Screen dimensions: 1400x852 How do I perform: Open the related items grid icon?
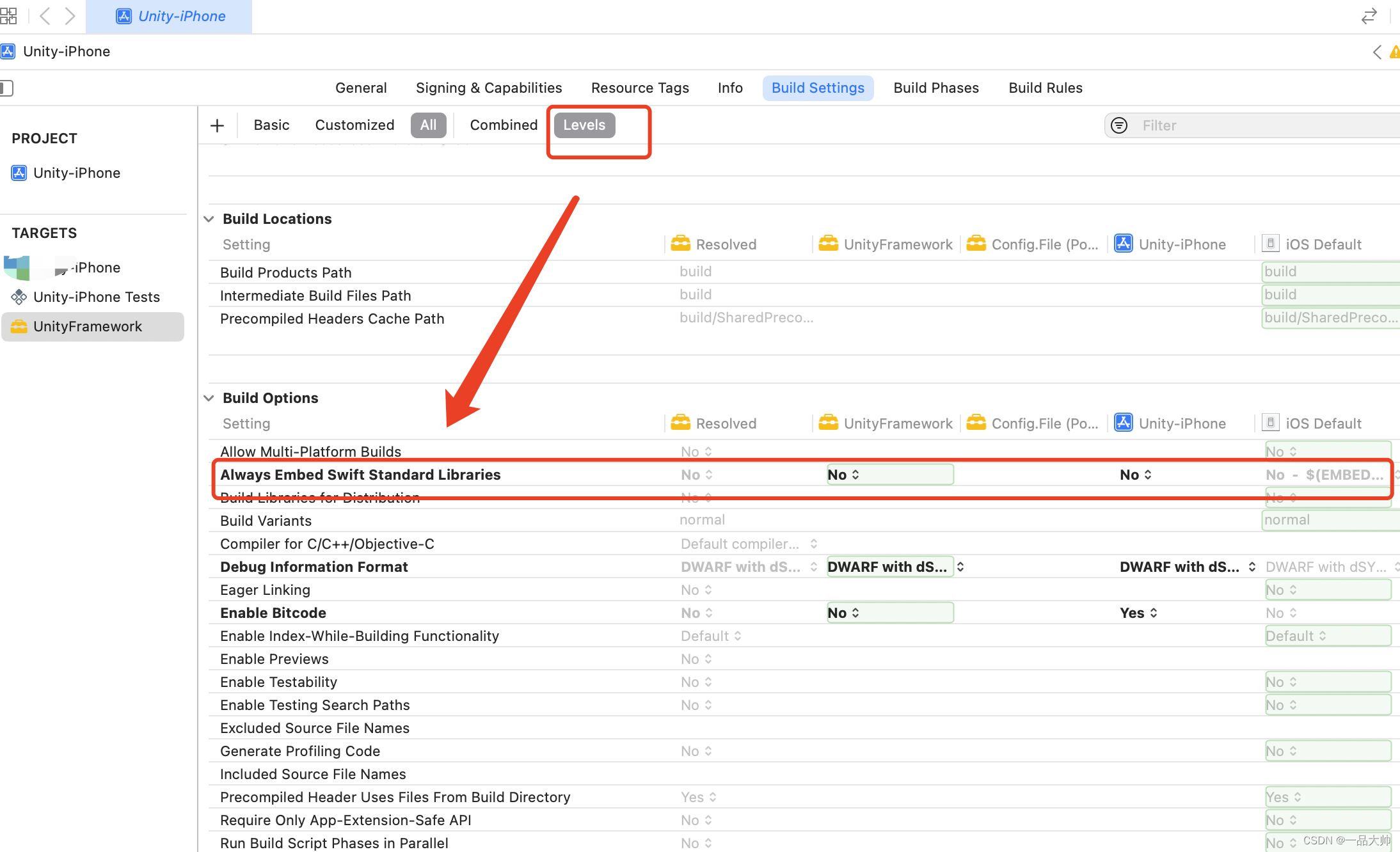point(8,15)
